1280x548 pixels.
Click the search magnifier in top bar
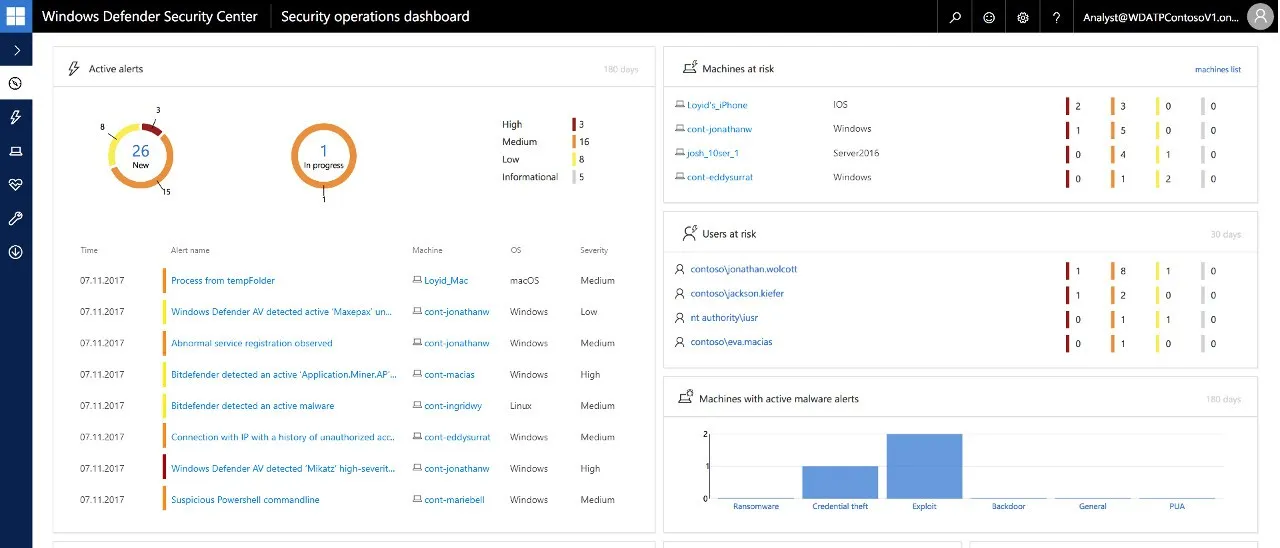pos(955,17)
